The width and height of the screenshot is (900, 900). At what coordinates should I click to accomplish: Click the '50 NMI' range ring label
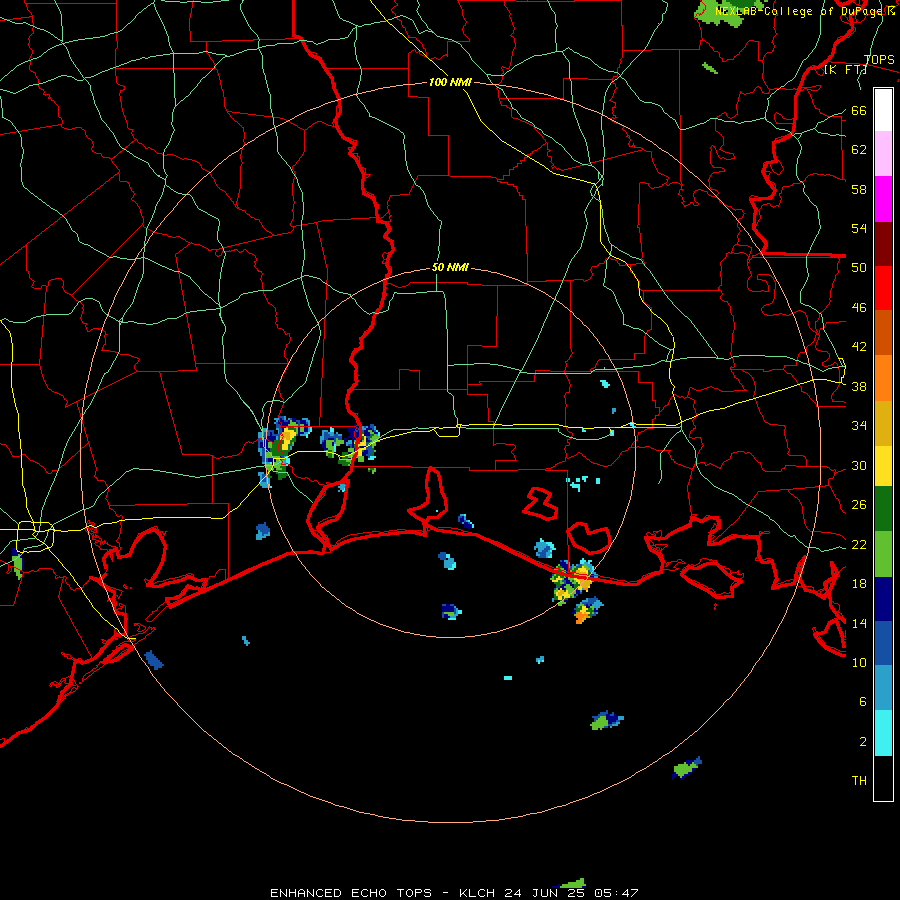pos(450,267)
